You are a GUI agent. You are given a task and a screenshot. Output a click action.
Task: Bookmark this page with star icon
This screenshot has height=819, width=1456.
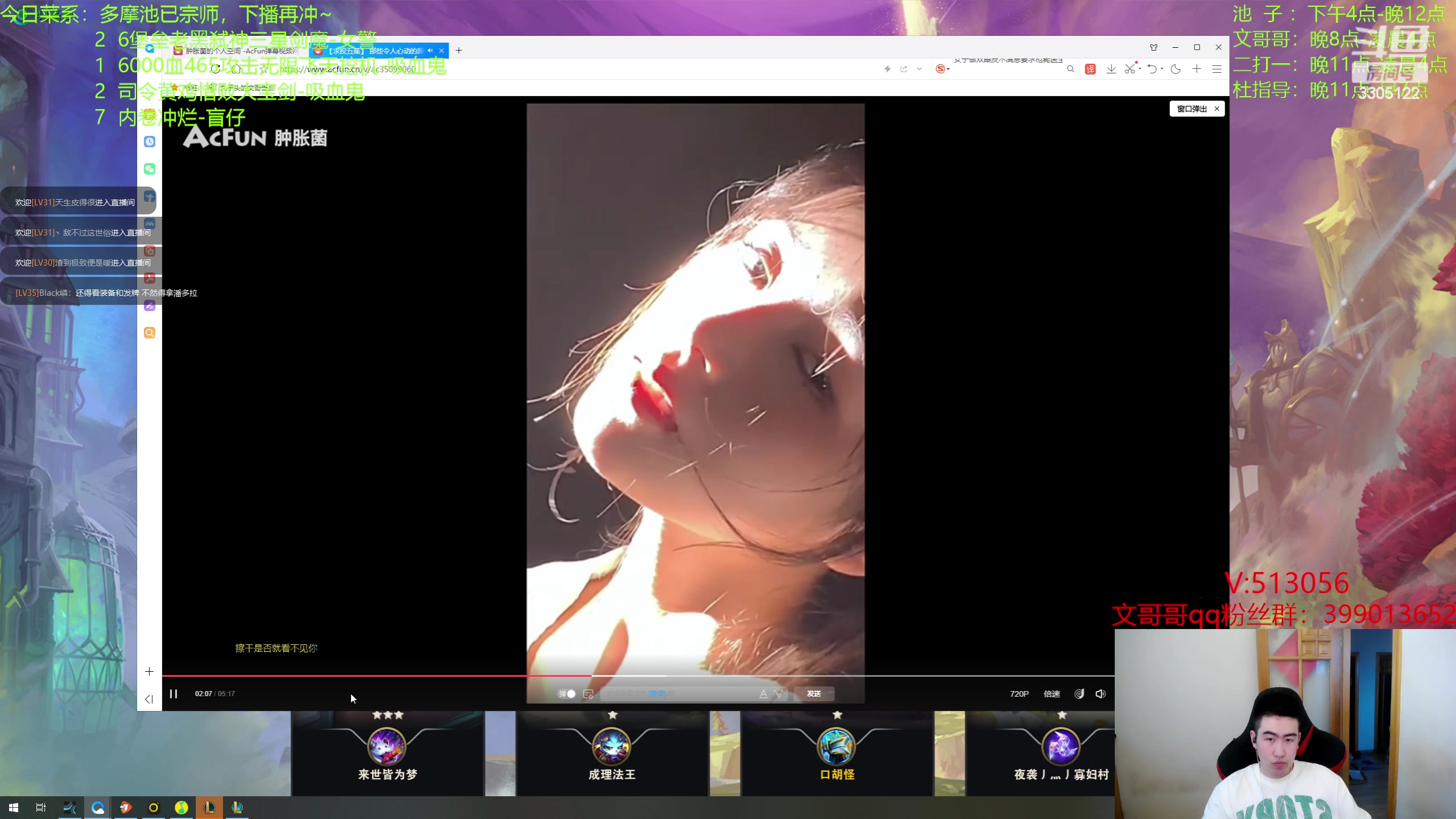tap(263, 69)
